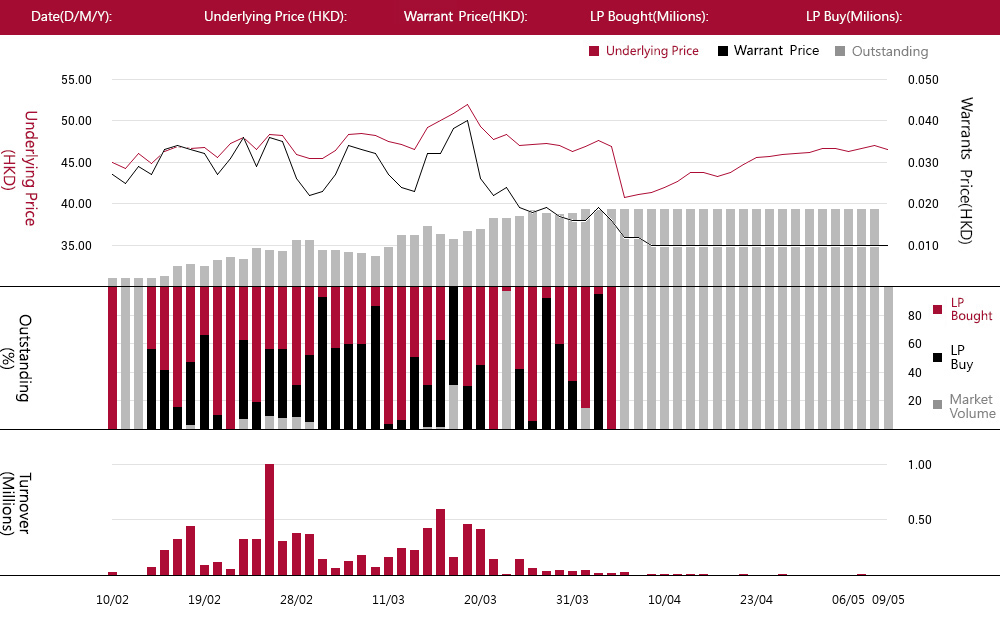Click the 'Date(D/M/Y):' header label
The image size is (1000, 620).
point(71,17)
